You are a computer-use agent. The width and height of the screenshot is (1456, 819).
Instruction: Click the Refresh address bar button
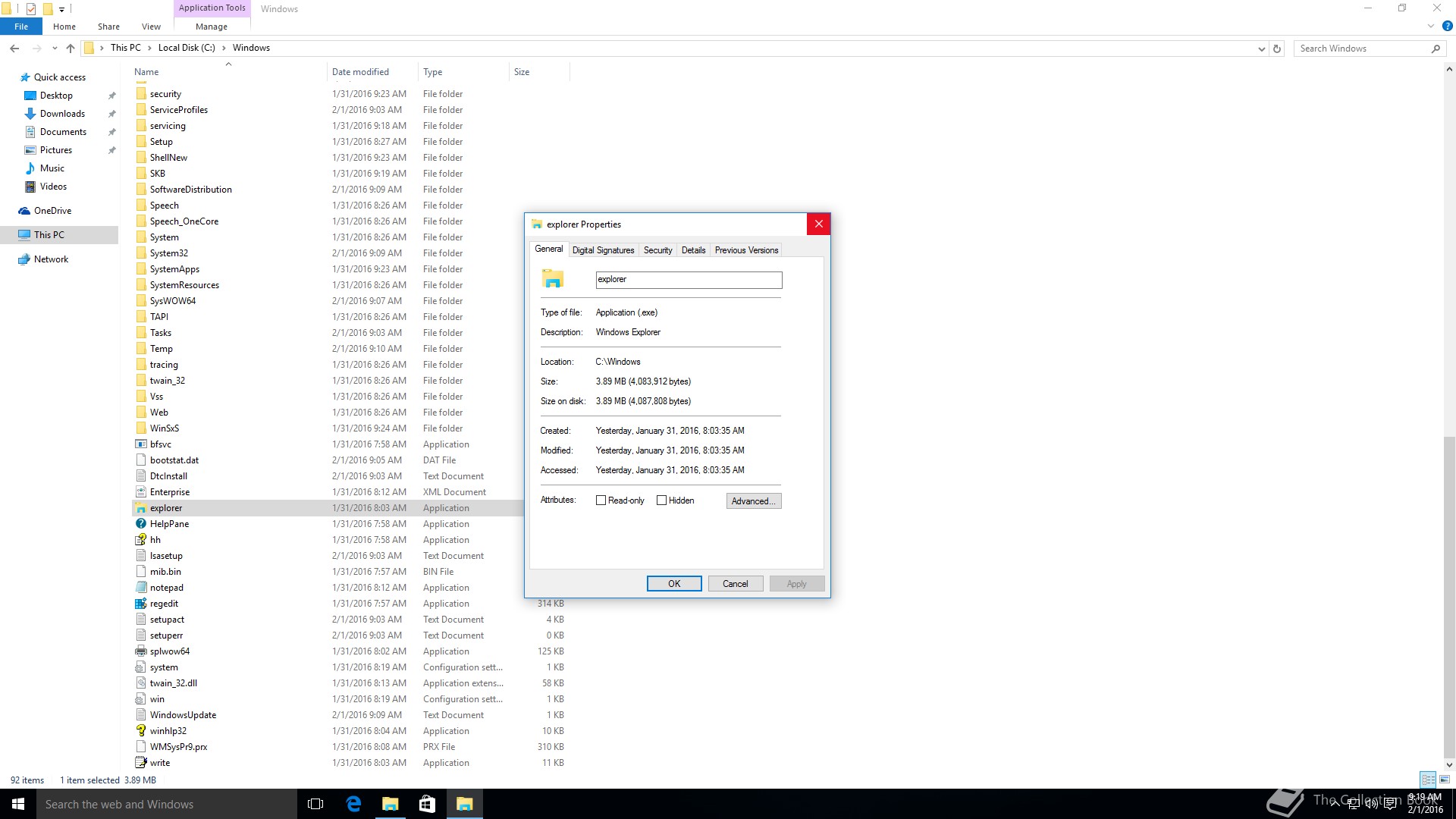(x=1277, y=49)
